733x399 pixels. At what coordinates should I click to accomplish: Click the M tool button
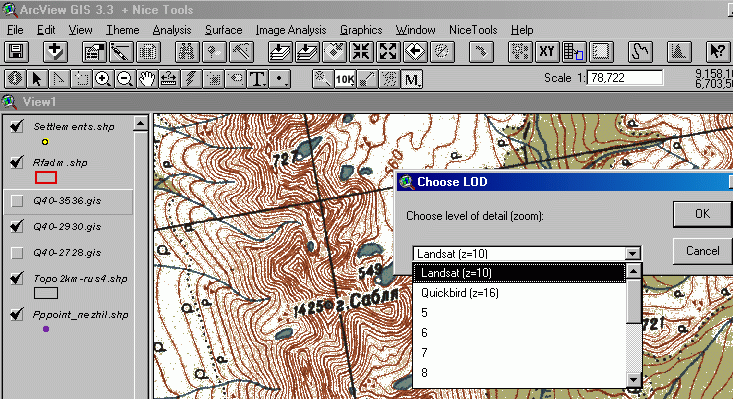tap(411, 78)
